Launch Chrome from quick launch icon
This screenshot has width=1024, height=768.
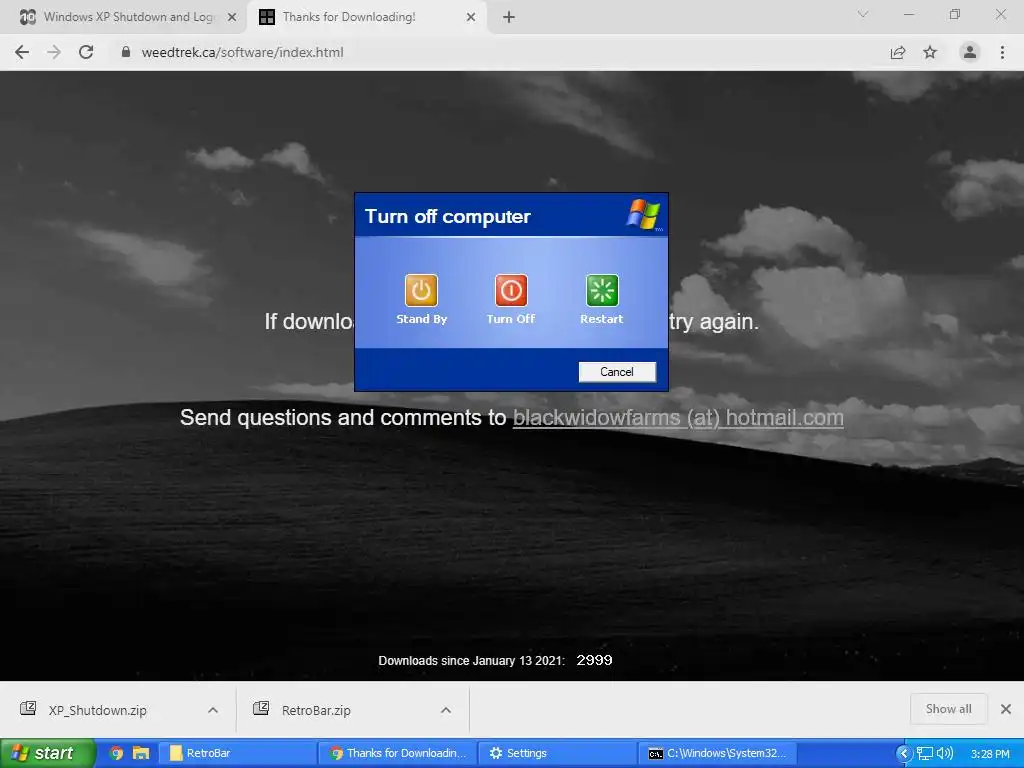tap(116, 753)
